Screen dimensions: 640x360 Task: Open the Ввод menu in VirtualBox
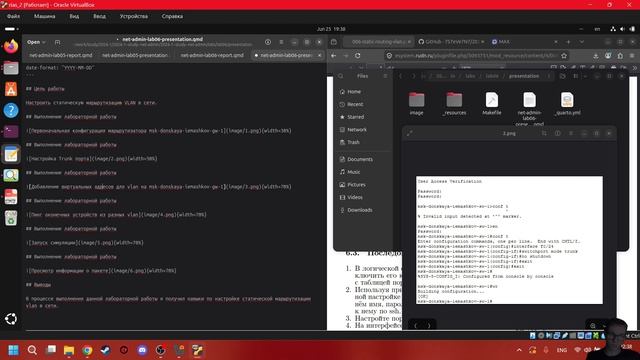99,16
